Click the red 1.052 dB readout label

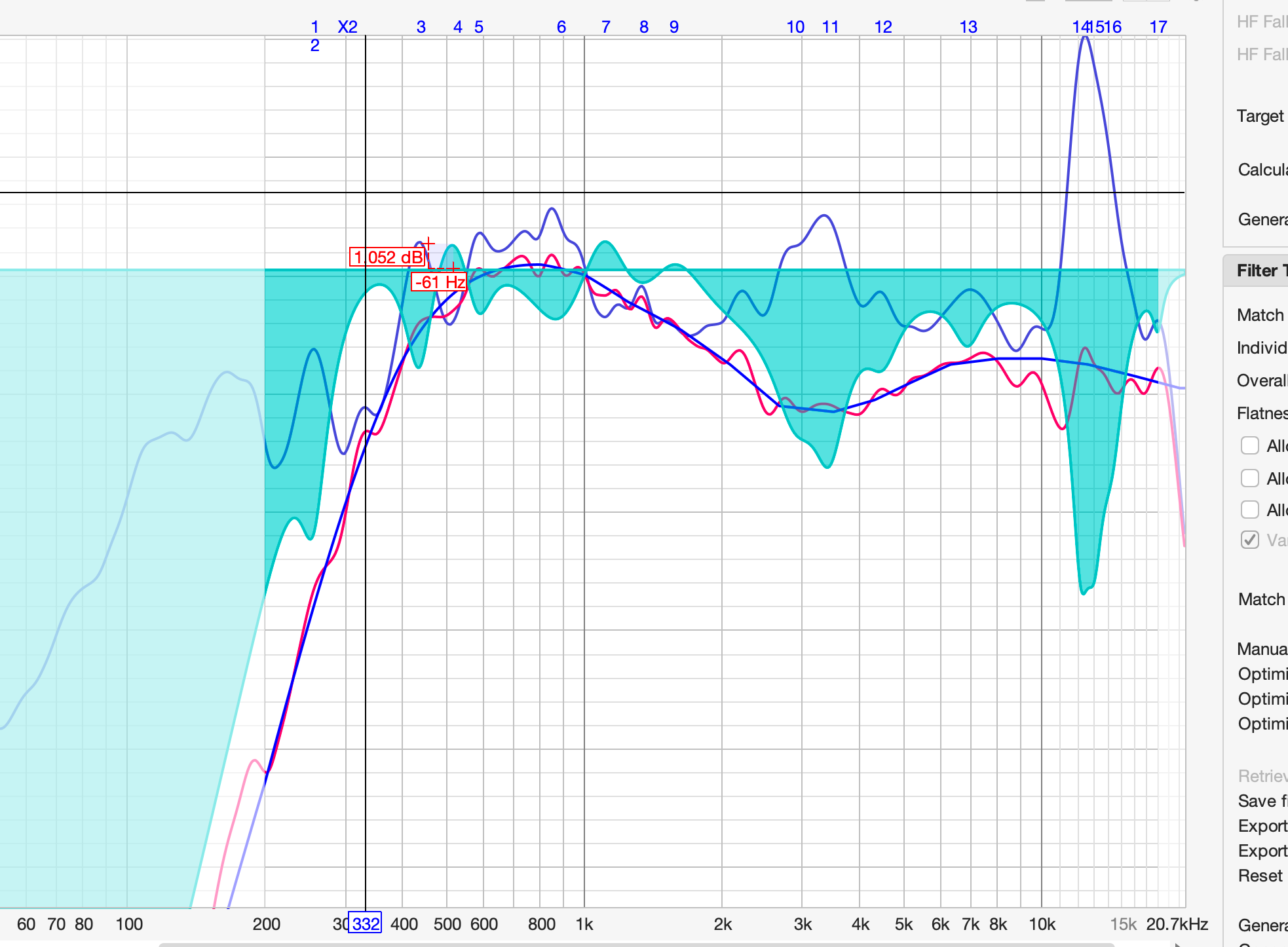click(388, 257)
